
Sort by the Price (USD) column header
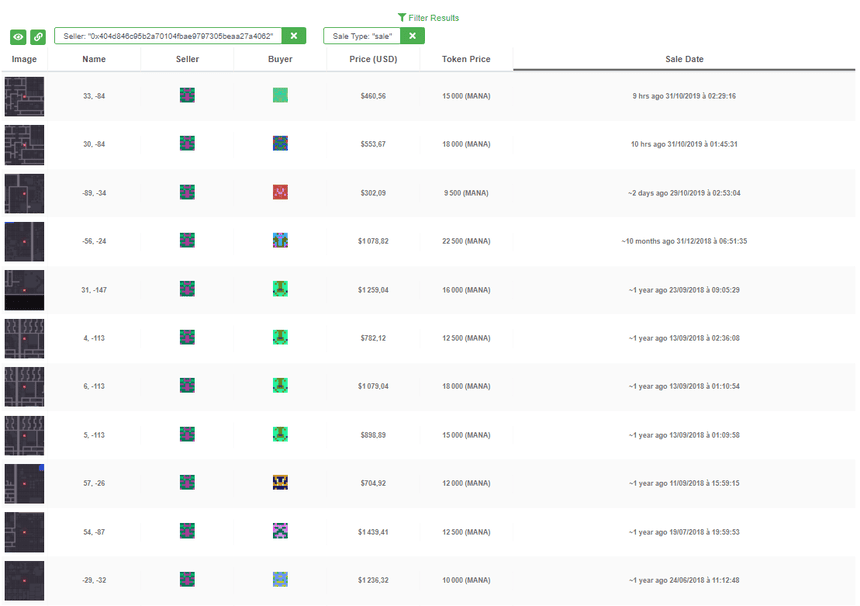373,59
